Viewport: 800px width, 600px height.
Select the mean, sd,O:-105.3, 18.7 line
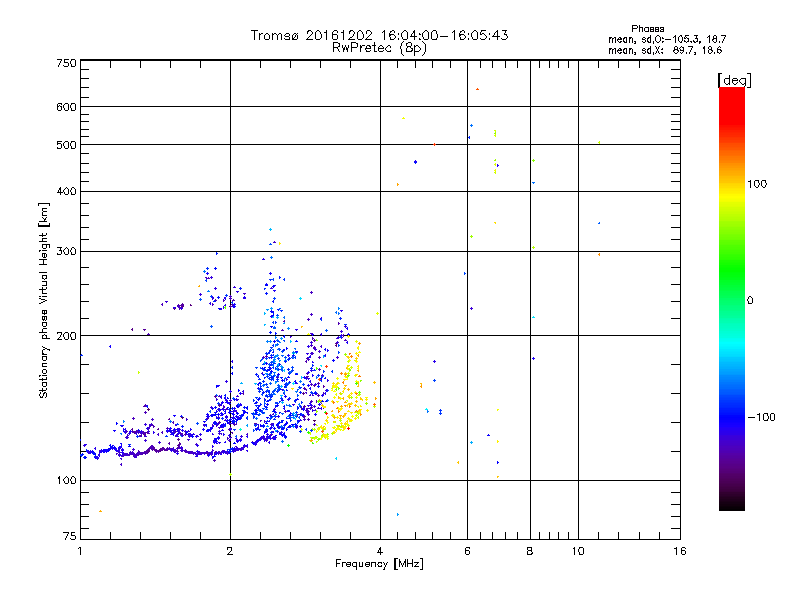pyautogui.click(x=667, y=39)
